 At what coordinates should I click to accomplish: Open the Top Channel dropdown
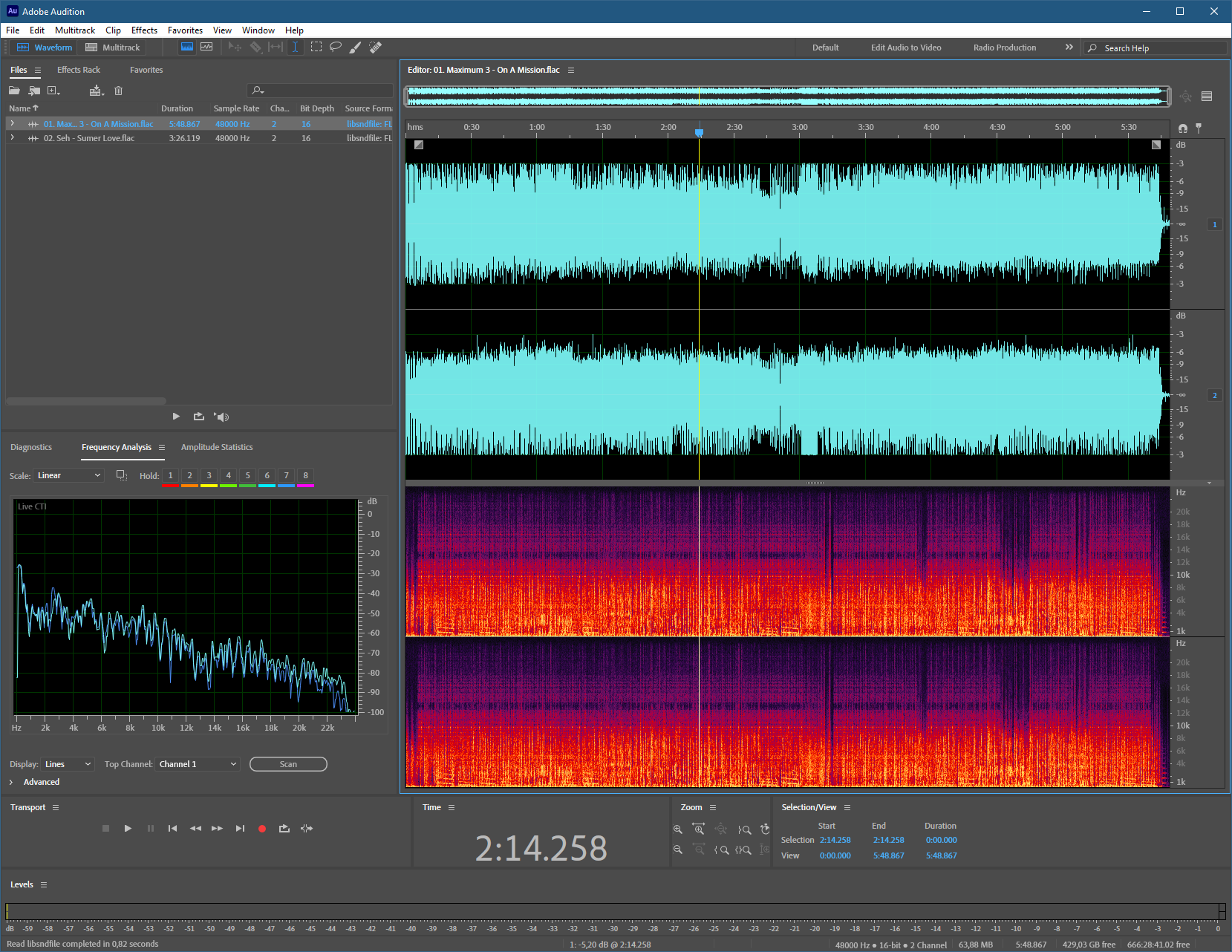pos(198,764)
